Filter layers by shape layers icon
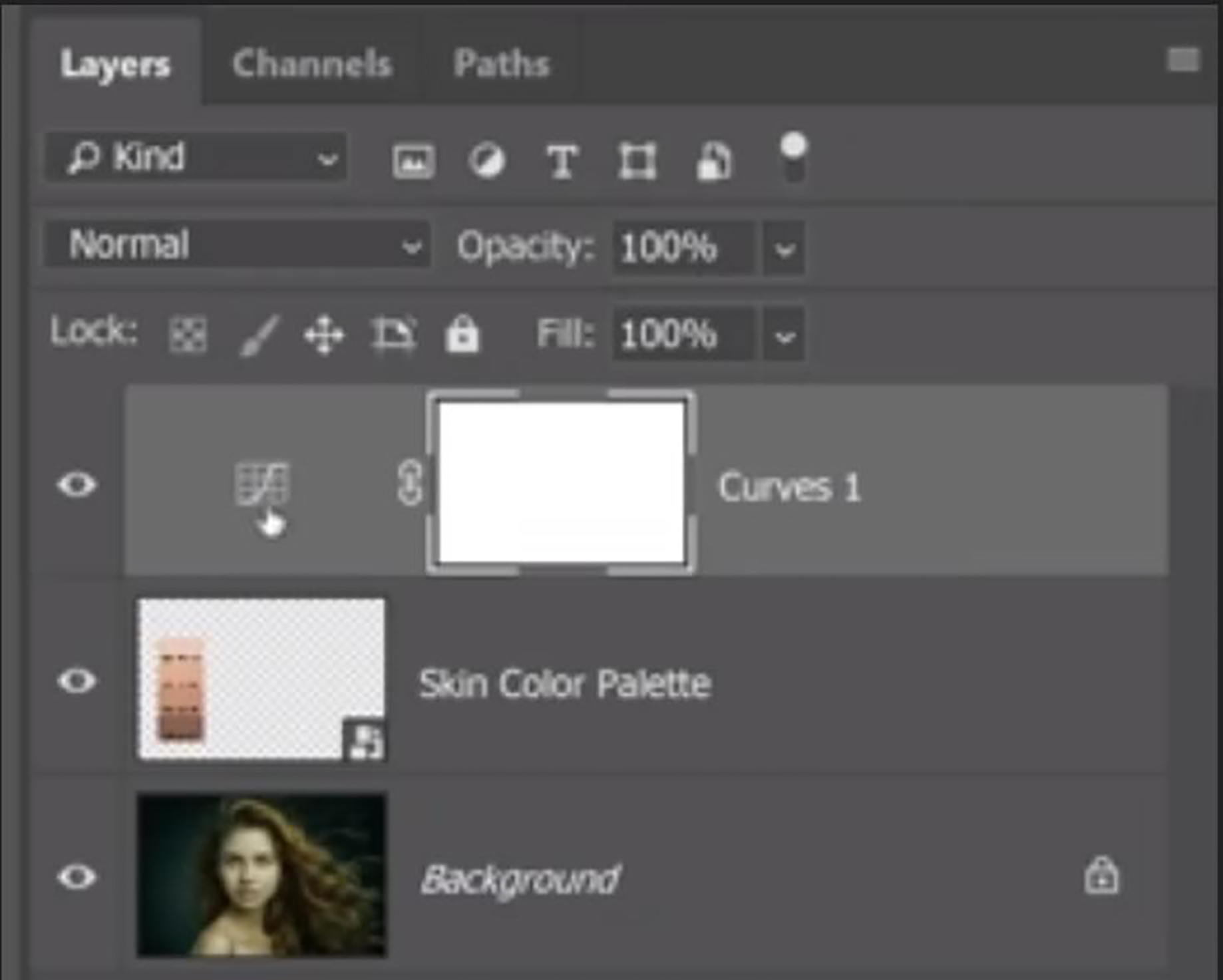 pyautogui.click(x=637, y=161)
